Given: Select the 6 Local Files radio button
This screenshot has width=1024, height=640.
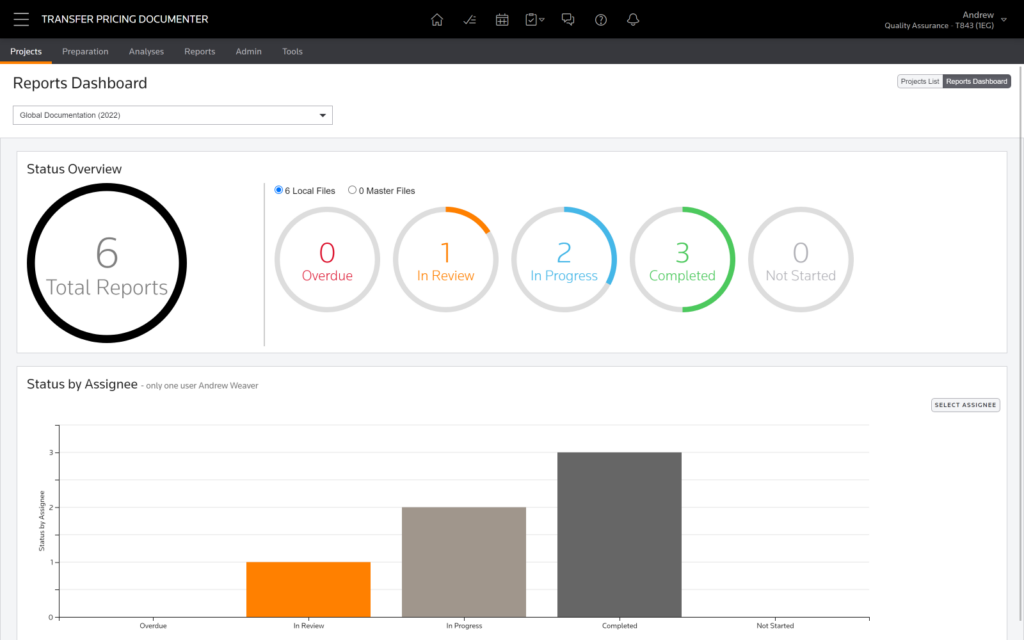Looking at the screenshot, I should tap(278, 190).
